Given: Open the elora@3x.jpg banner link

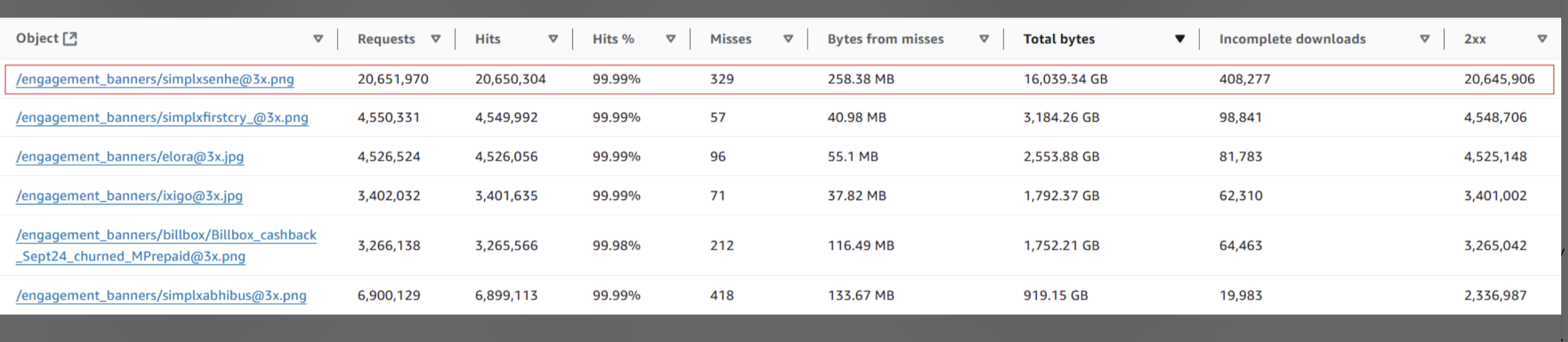Looking at the screenshot, I should point(130,157).
